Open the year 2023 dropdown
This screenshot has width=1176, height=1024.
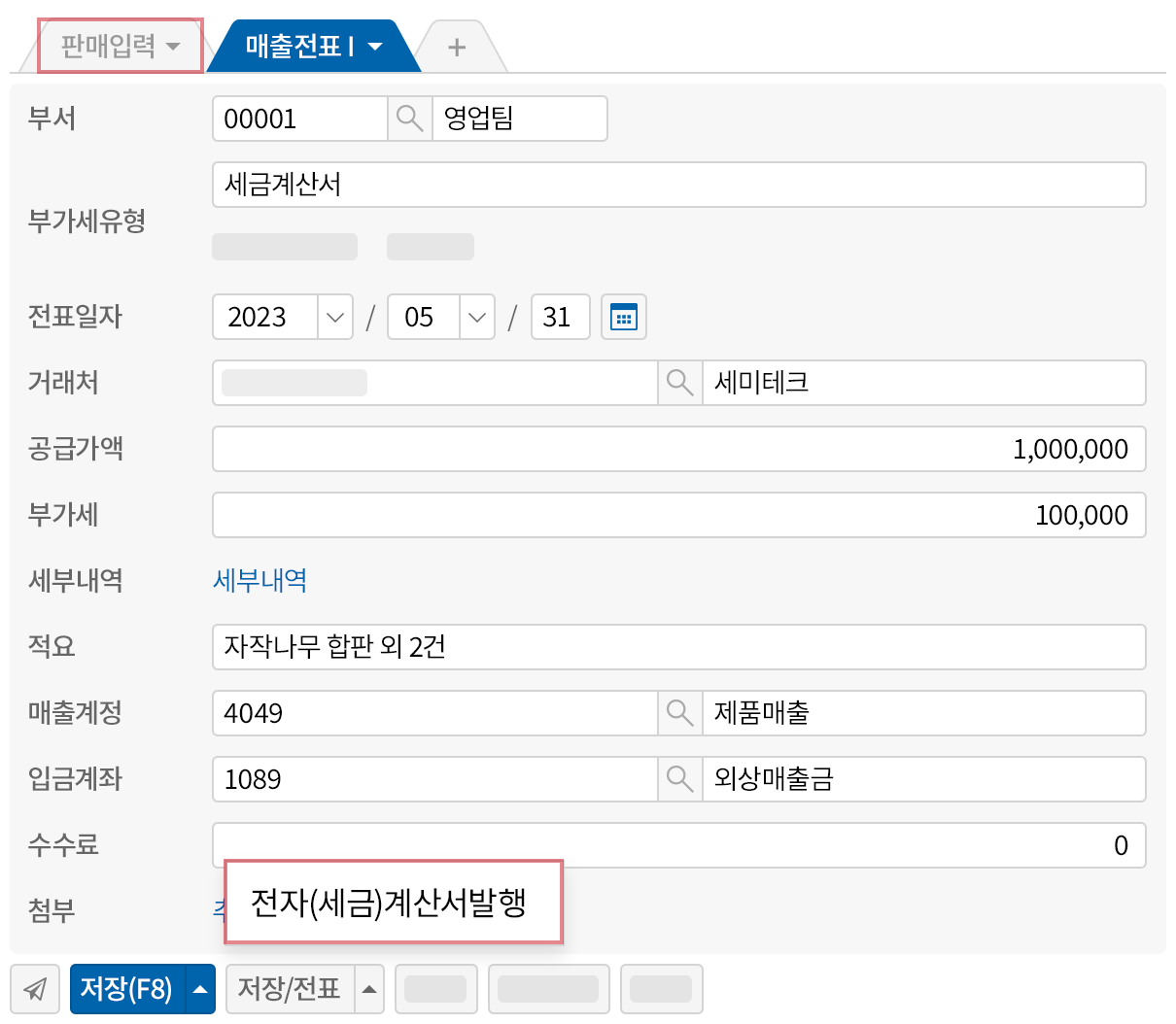point(335,316)
